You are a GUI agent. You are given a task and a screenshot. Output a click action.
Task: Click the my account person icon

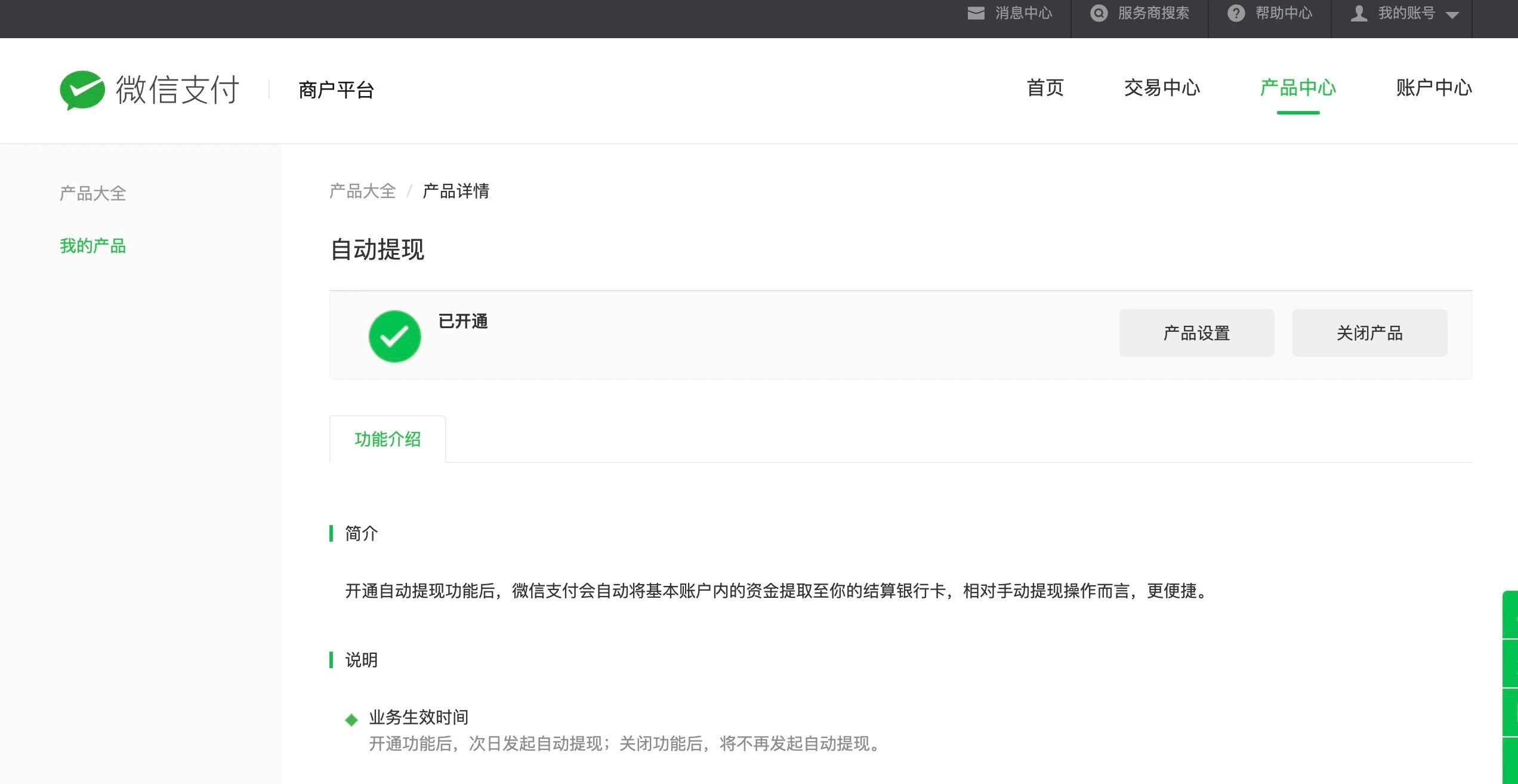[x=1359, y=13]
